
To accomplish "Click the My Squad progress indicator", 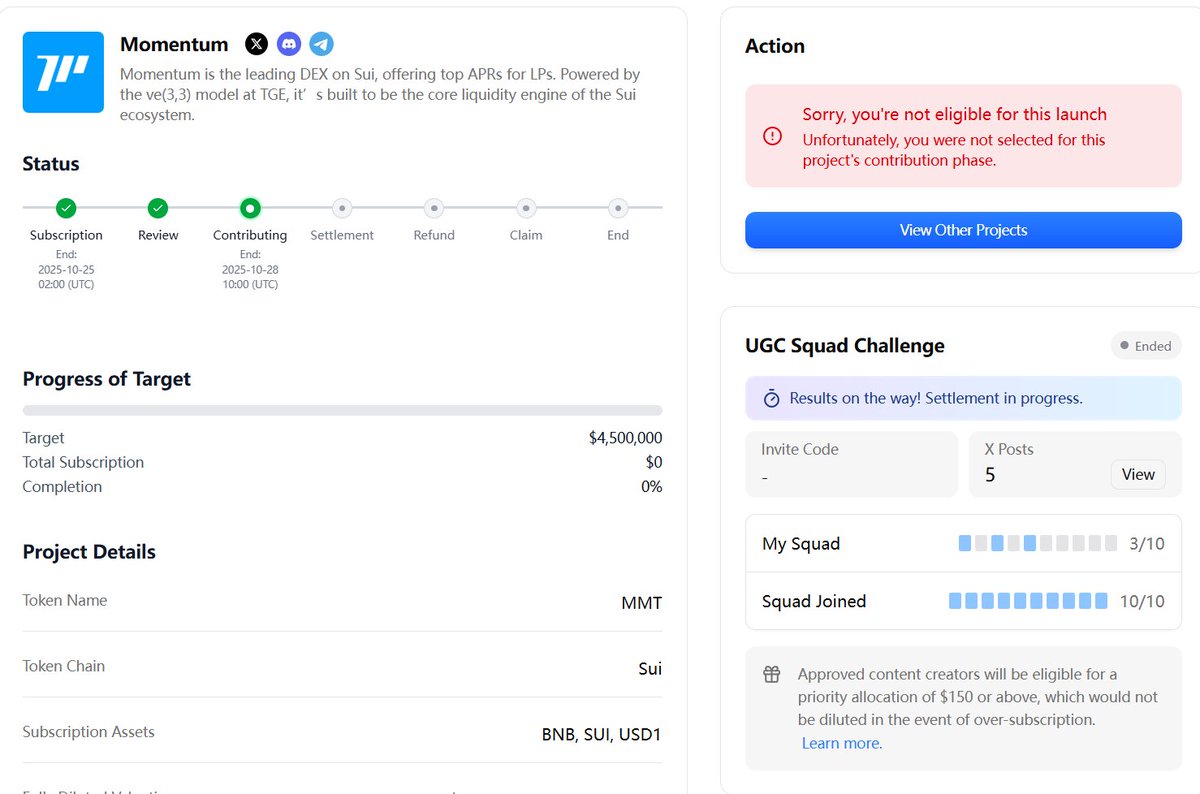I will pyautogui.click(x=1037, y=543).
